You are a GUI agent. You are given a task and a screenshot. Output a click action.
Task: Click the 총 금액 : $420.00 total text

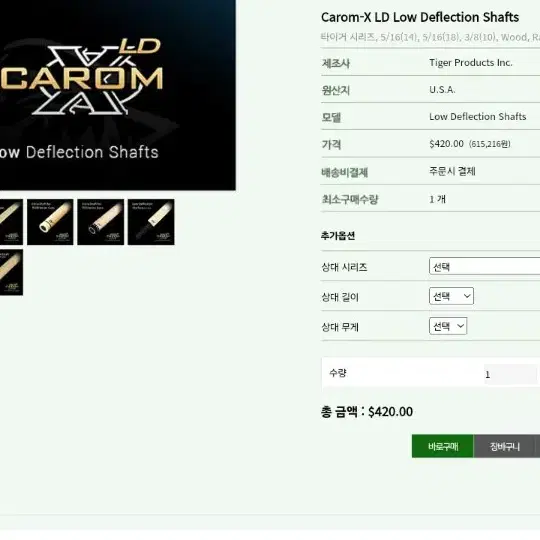(367, 412)
